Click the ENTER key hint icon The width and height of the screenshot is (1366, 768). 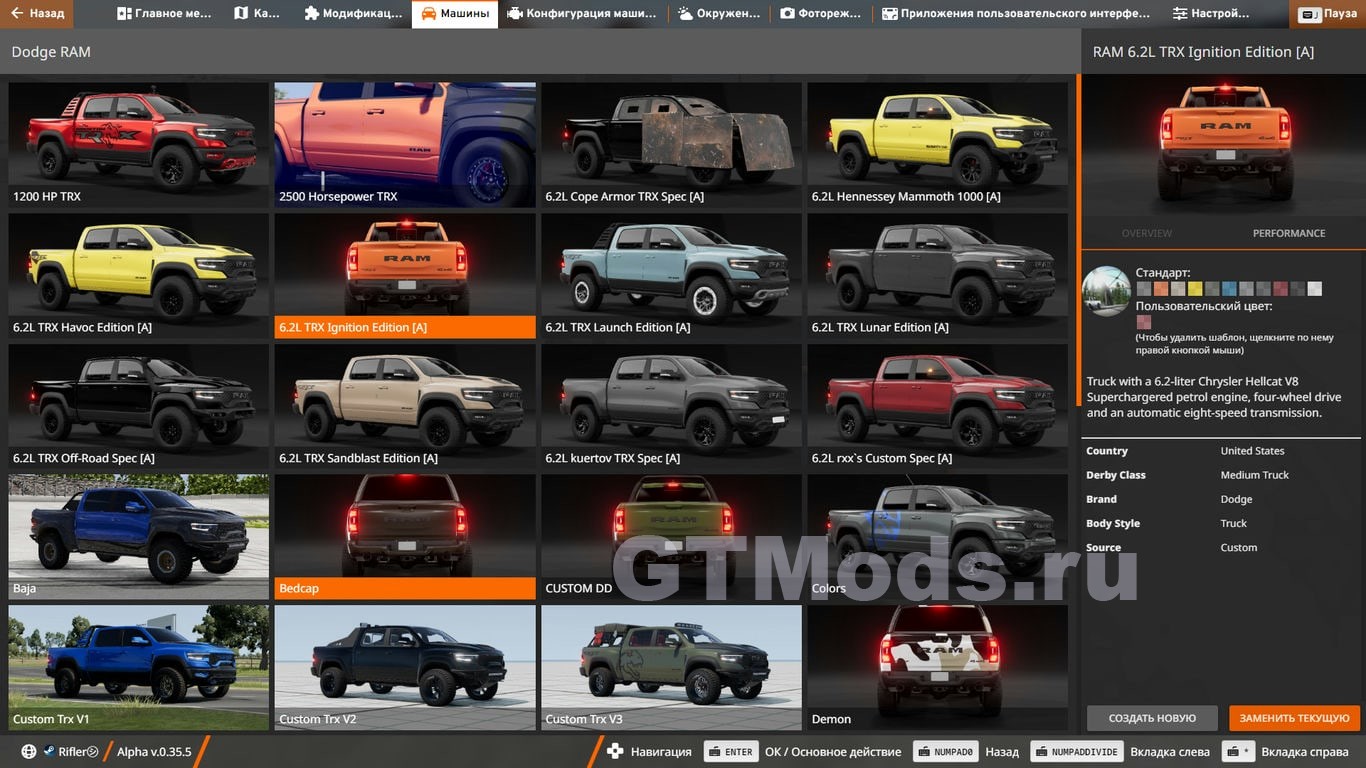(731, 752)
